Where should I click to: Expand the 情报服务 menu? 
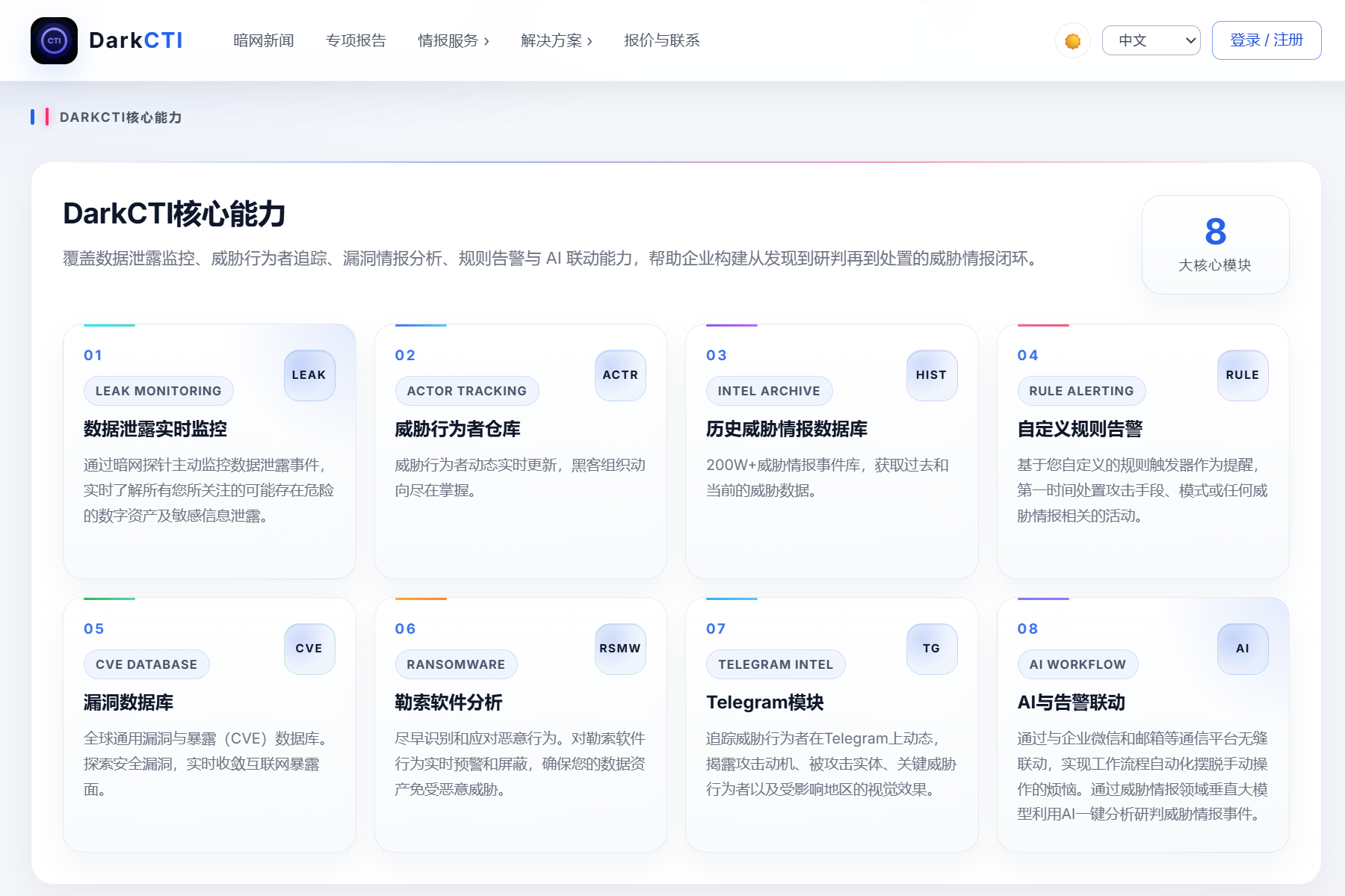coord(453,41)
